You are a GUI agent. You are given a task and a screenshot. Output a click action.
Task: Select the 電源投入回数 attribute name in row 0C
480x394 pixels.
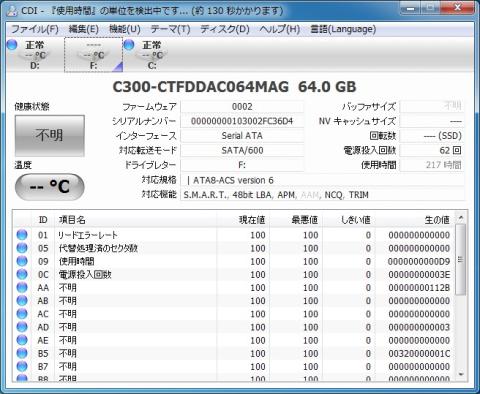[x=85, y=274]
